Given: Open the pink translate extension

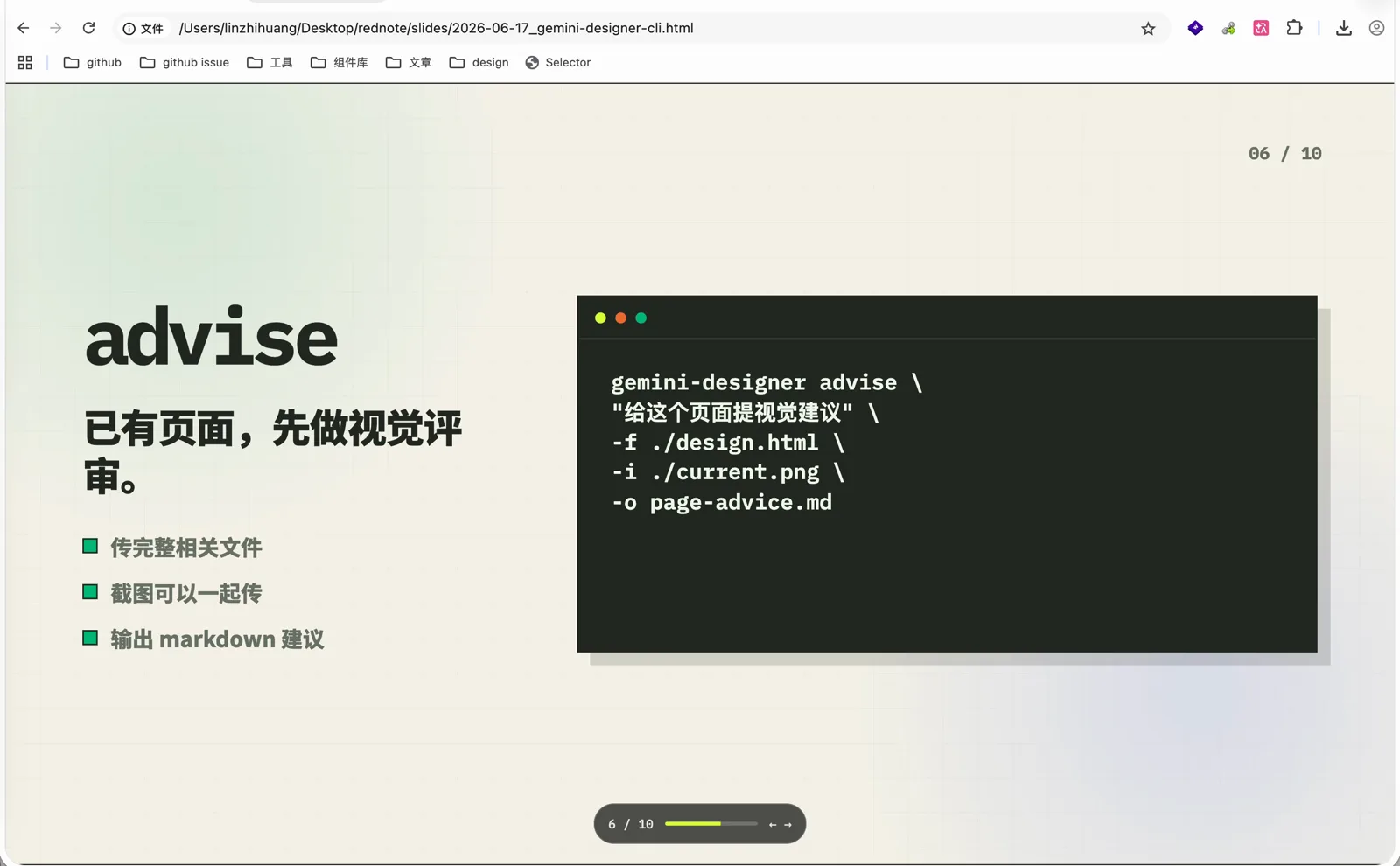Looking at the screenshot, I should tap(1261, 28).
